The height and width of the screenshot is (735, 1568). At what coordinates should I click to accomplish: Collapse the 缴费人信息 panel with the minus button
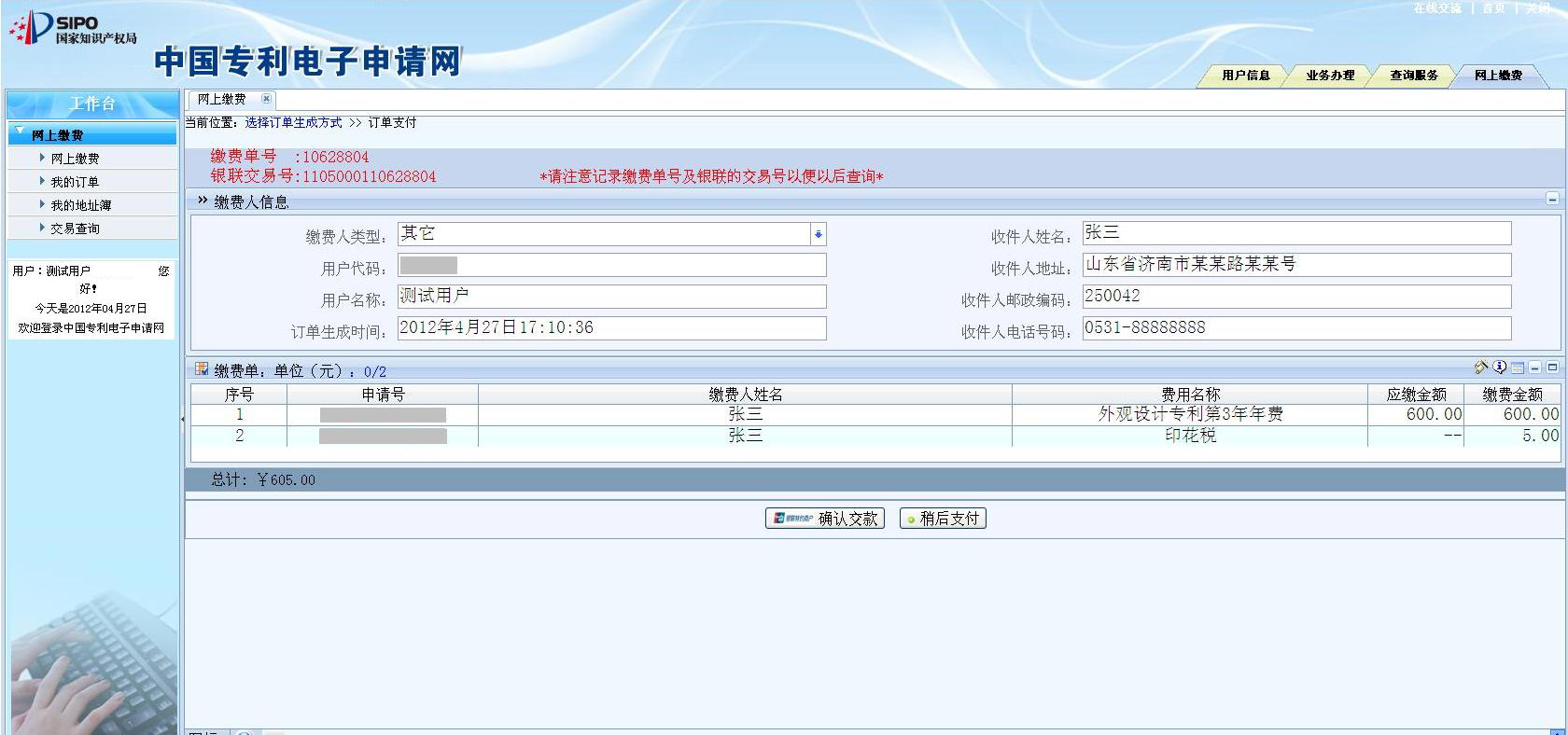pos(1552,199)
